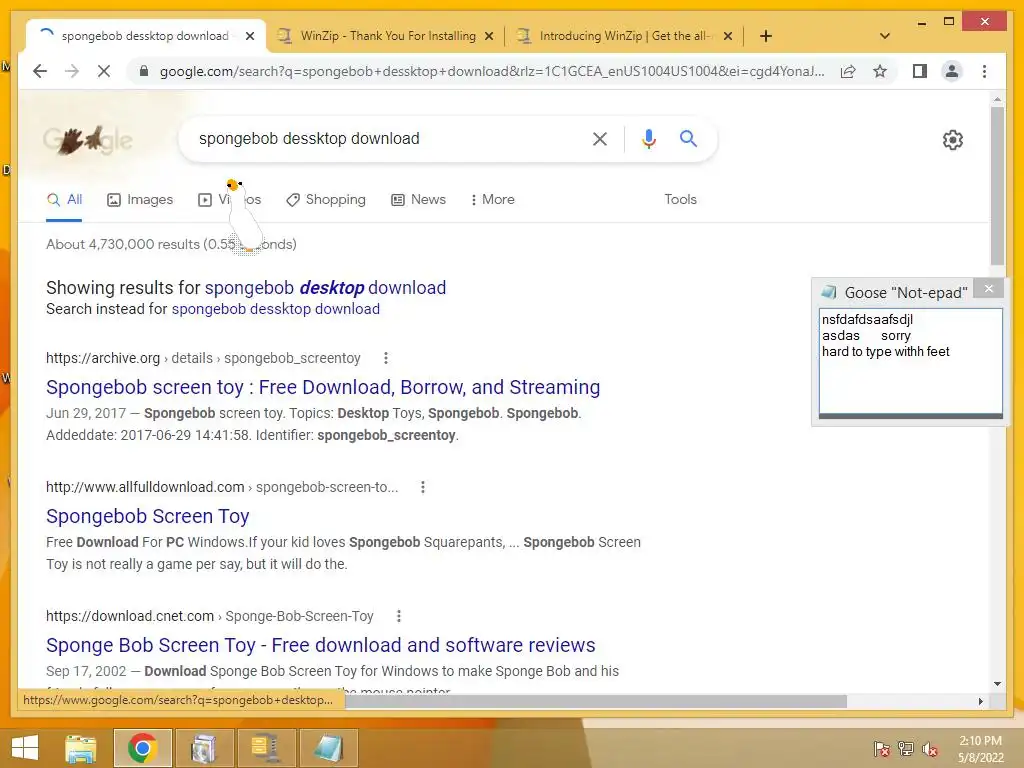Open Spongebob Screen Toy allfulldownload result

point(148,517)
